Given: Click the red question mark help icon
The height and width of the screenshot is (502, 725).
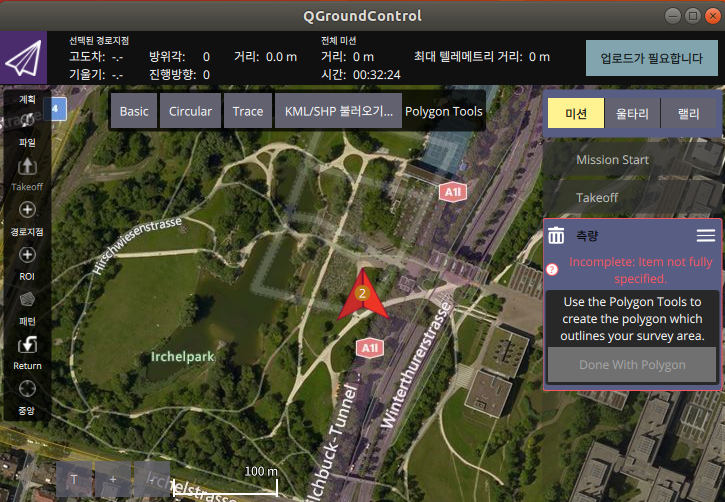Looking at the screenshot, I should point(552,269).
